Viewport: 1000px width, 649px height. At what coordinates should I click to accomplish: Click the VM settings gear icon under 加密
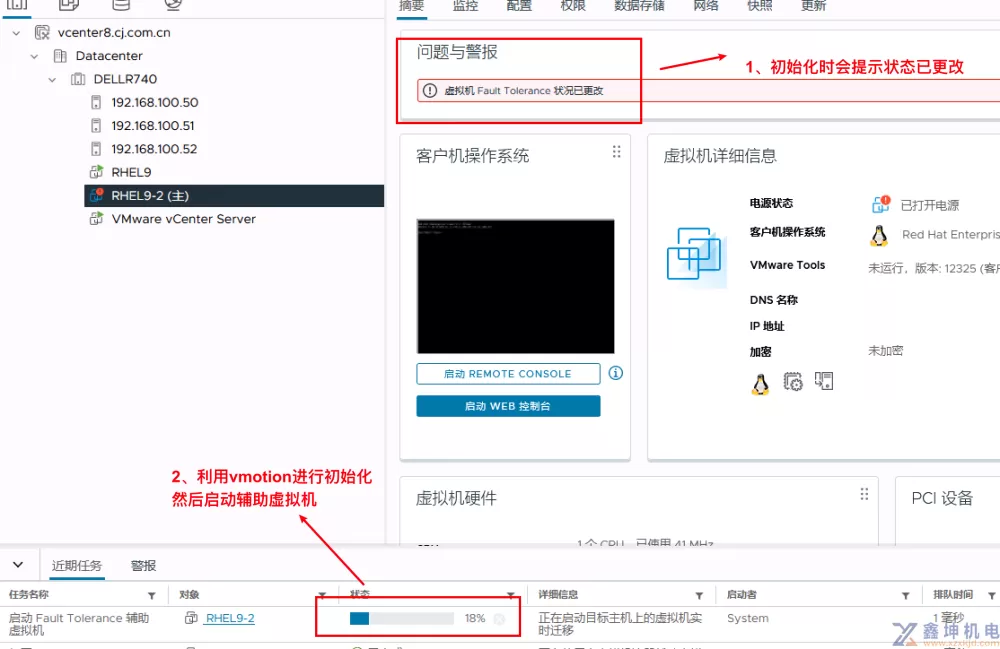coord(793,382)
